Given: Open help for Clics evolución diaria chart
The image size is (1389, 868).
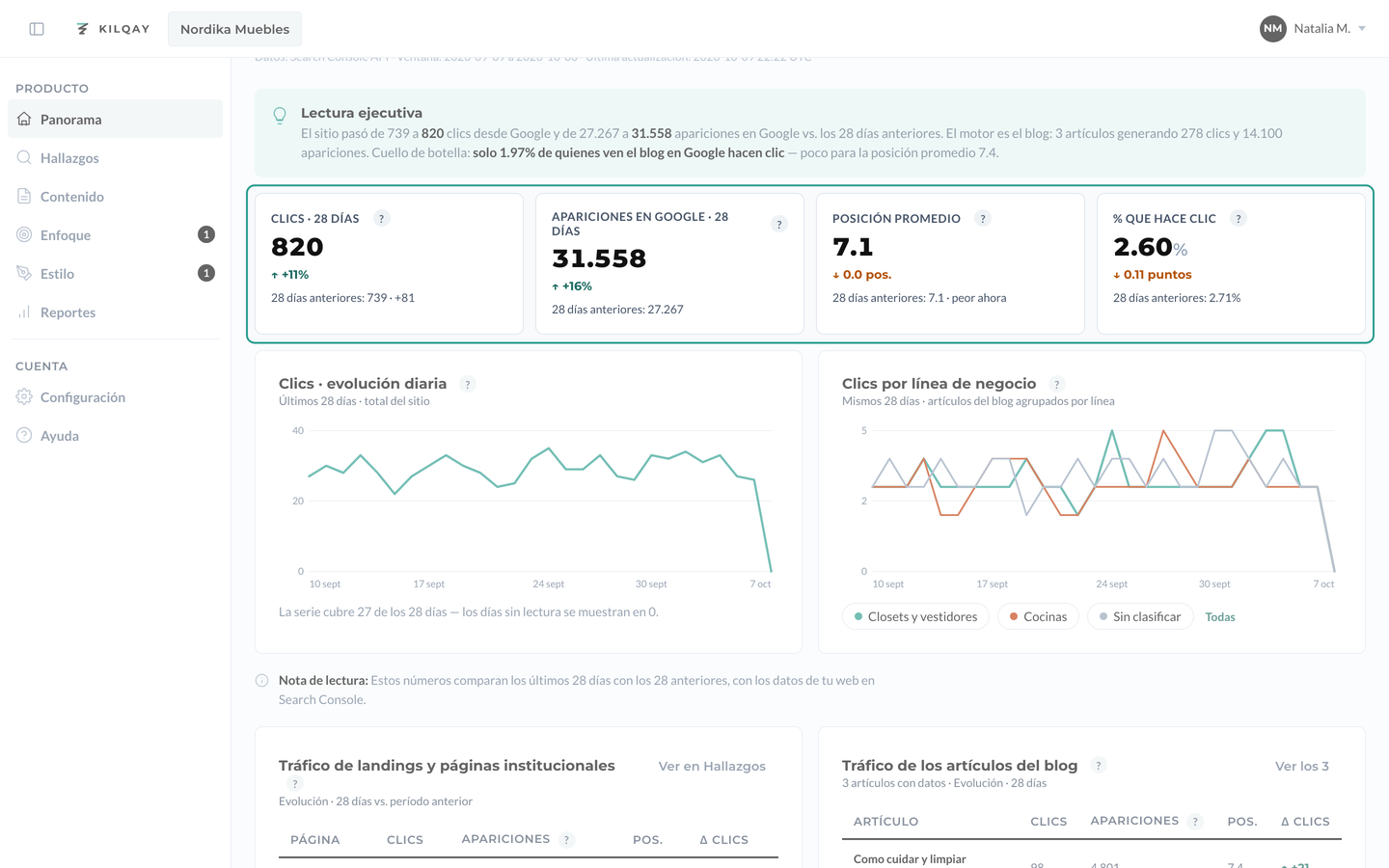Looking at the screenshot, I should click(x=468, y=384).
